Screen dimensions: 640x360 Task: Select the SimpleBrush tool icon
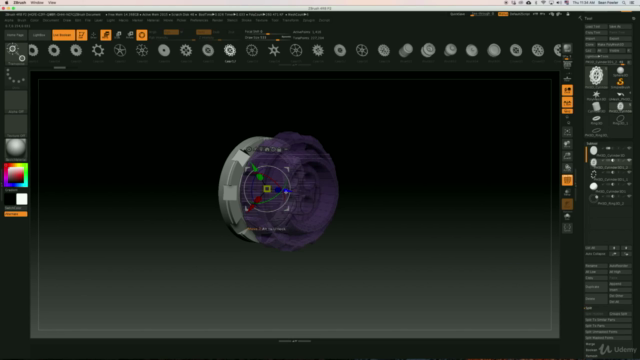(620, 83)
